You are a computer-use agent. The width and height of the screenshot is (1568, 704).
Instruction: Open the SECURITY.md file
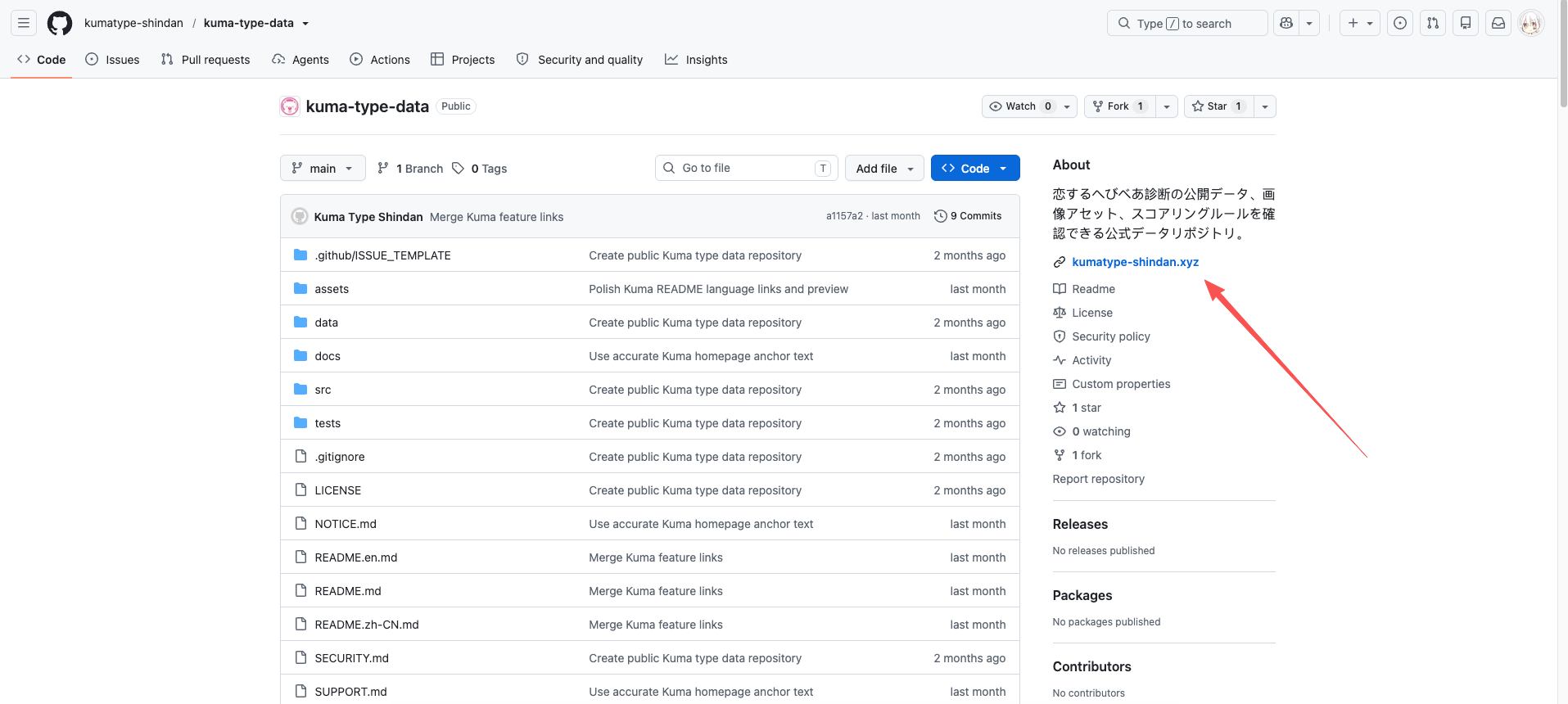352,658
